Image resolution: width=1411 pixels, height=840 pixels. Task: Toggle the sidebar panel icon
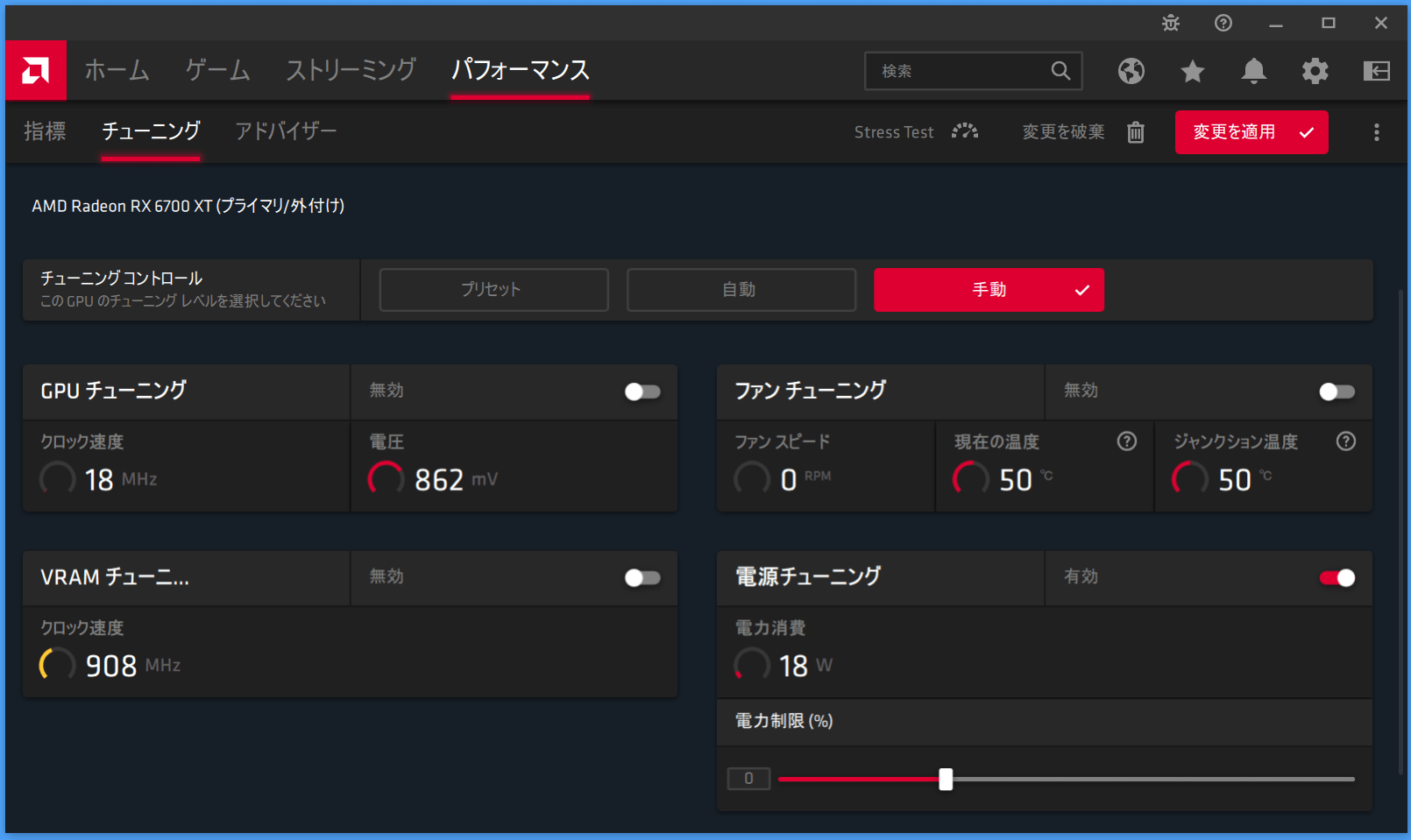tap(1377, 71)
